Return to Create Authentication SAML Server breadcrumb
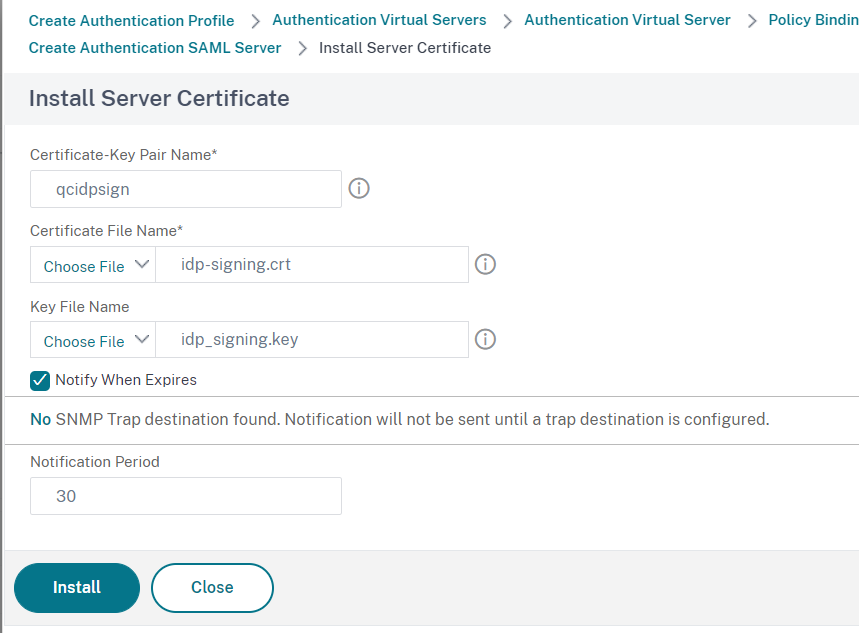The width and height of the screenshot is (859, 633). click(x=155, y=47)
